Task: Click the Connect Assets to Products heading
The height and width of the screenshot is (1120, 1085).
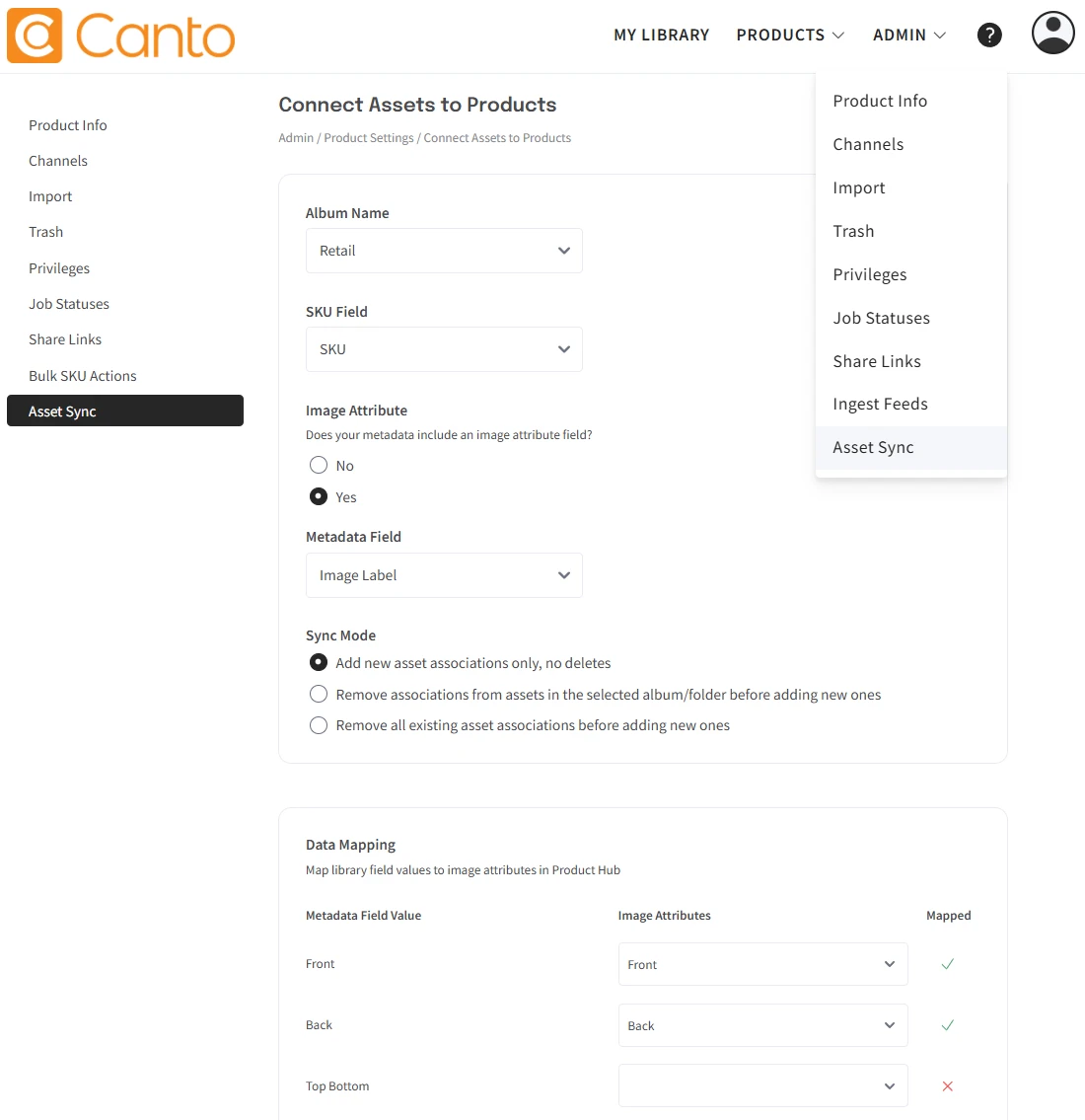Action: point(417,105)
